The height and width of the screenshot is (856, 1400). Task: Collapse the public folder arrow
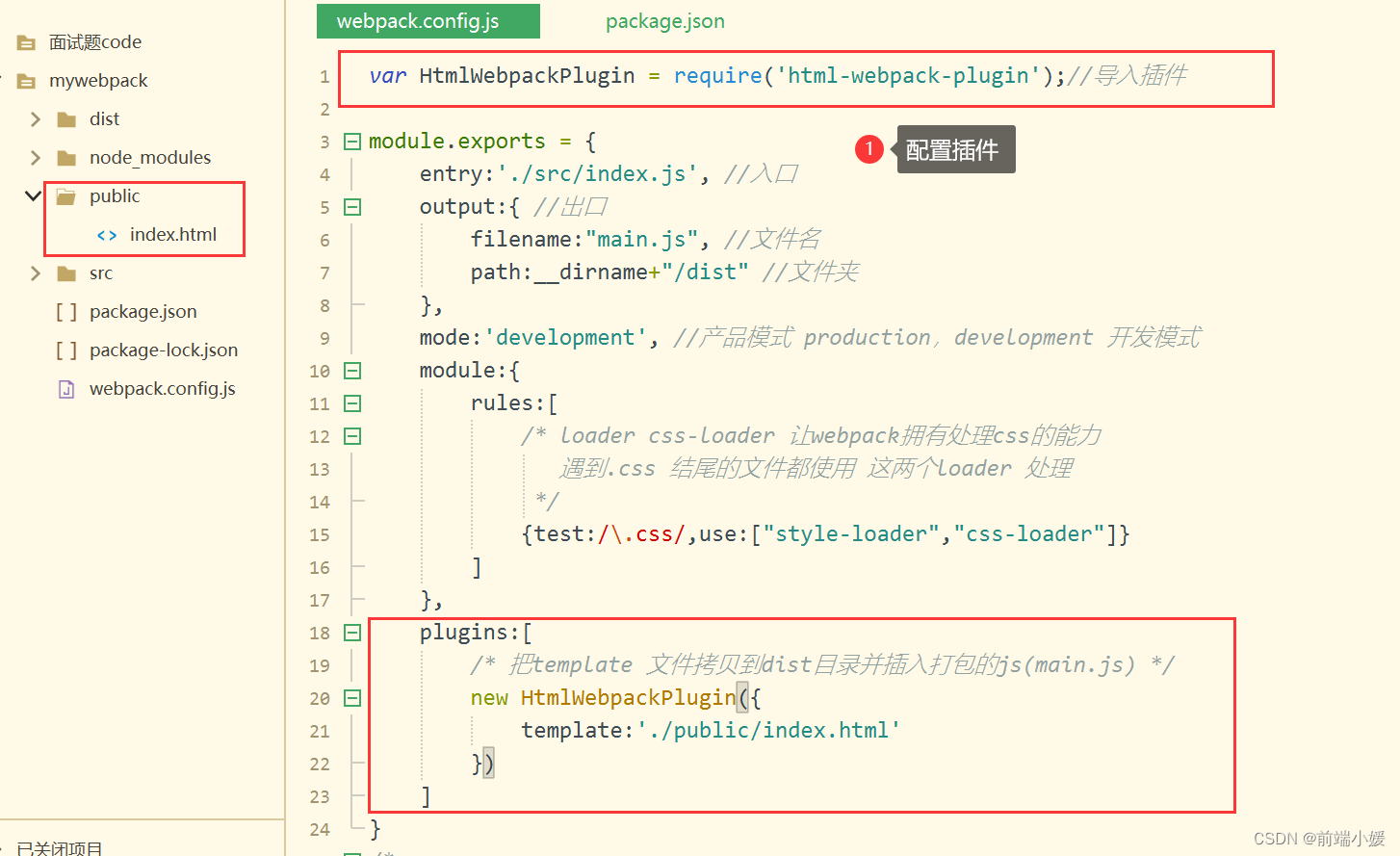click(33, 196)
